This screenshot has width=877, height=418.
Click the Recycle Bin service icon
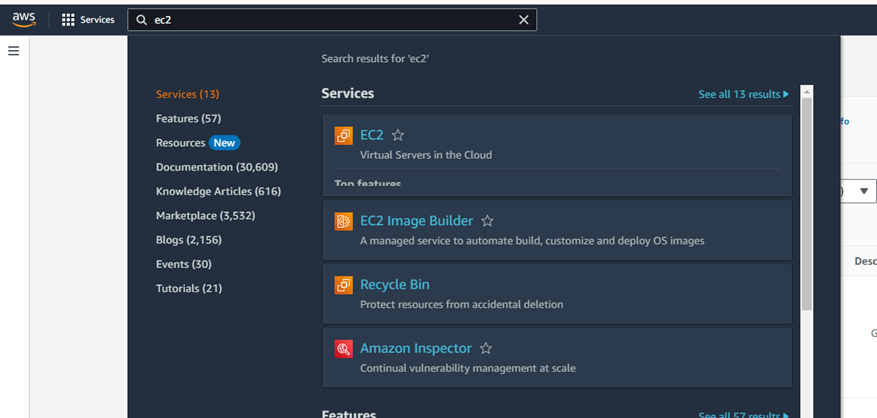click(343, 285)
